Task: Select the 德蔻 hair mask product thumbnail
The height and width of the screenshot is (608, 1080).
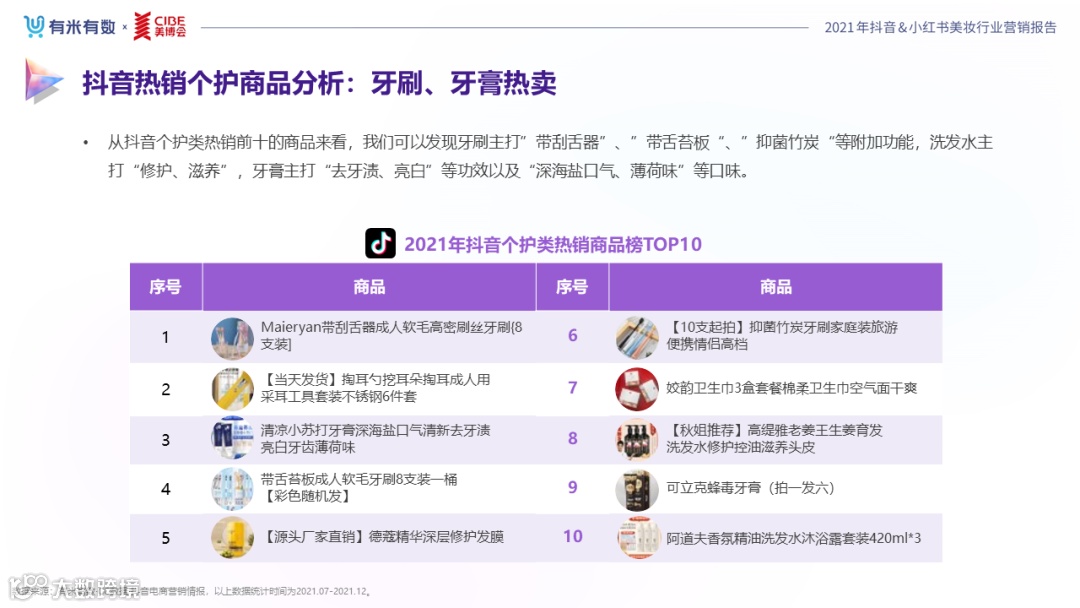Action: pos(232,537)
